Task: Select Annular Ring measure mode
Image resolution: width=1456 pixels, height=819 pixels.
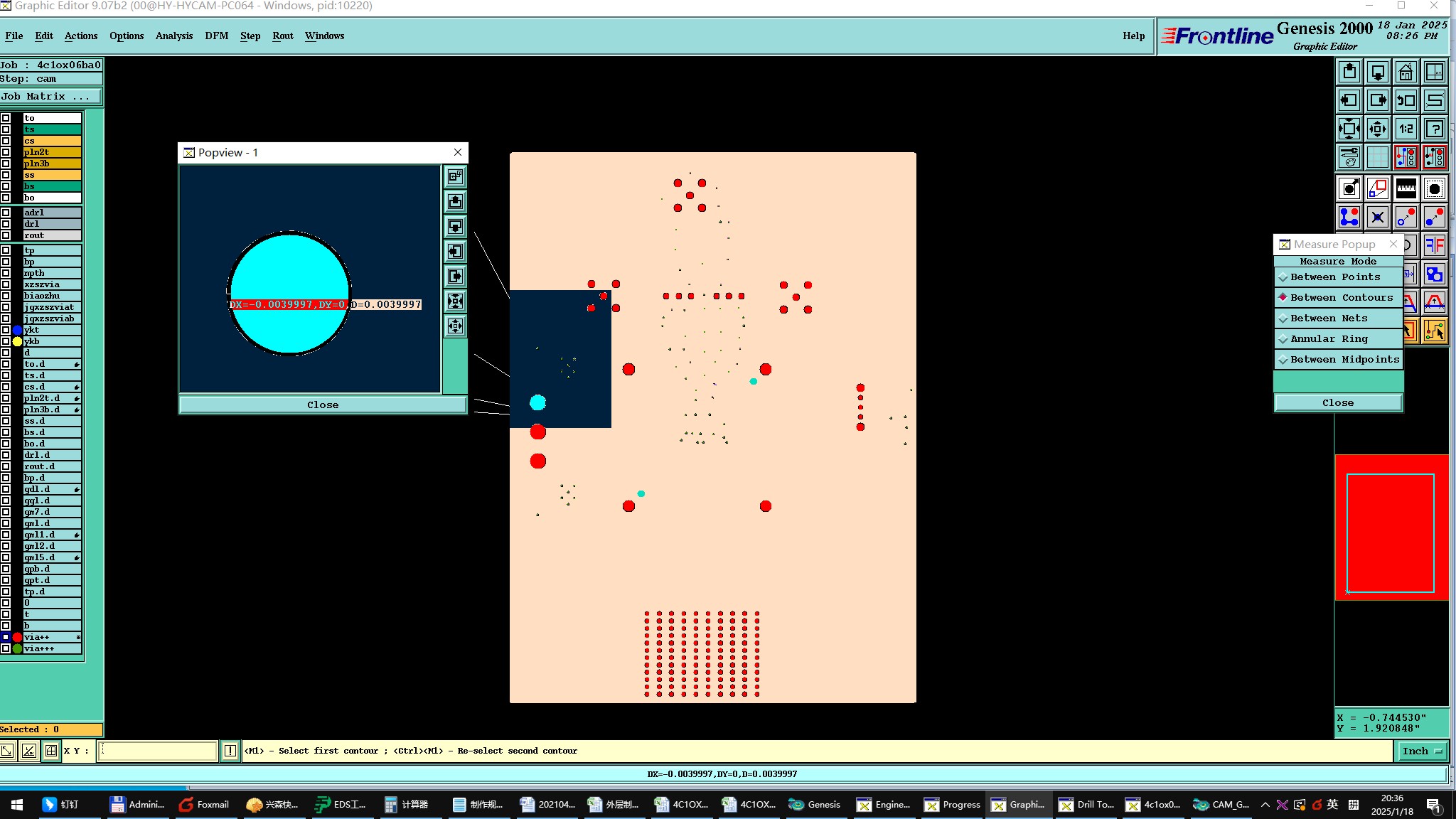Action: tap(1329, 339)
